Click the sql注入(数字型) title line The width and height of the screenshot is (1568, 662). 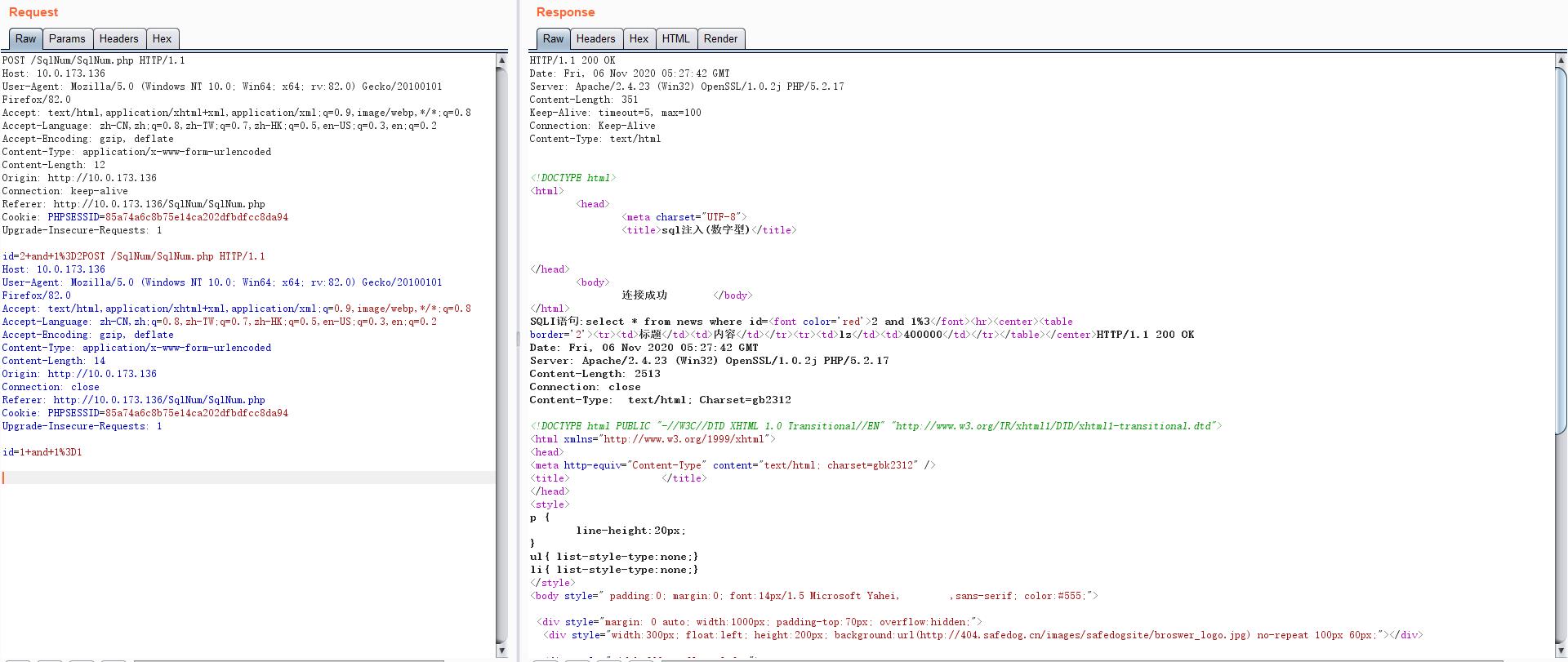click(709, 230)
